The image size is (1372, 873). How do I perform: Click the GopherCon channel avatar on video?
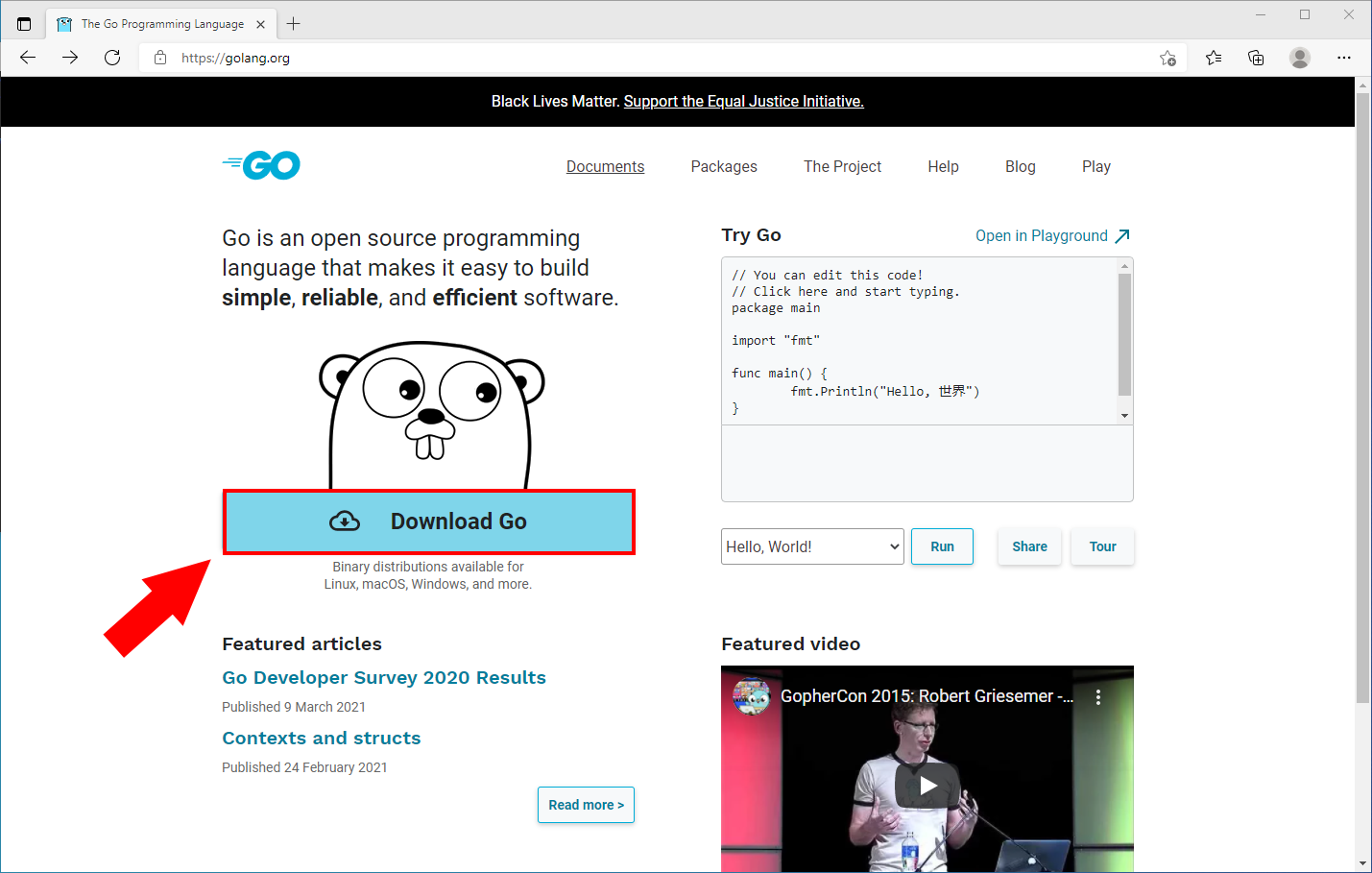(x=752, y=696)
